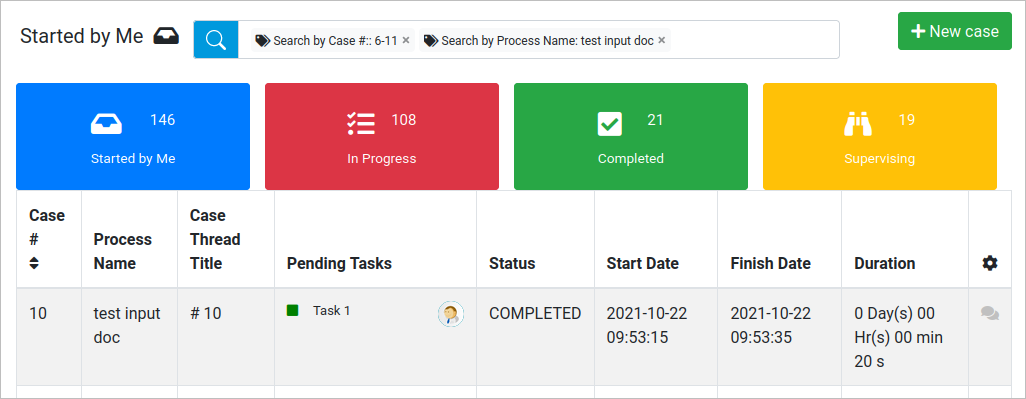Click the blue search magnifier icon

[x=216, y=40]
